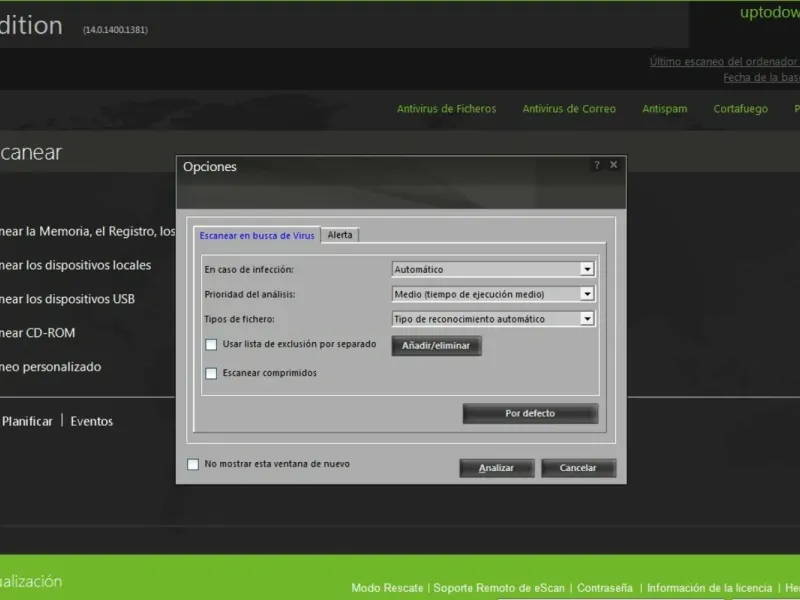
Task: Open the Prioridad del análisis dropdown
Action: point(587,294)
